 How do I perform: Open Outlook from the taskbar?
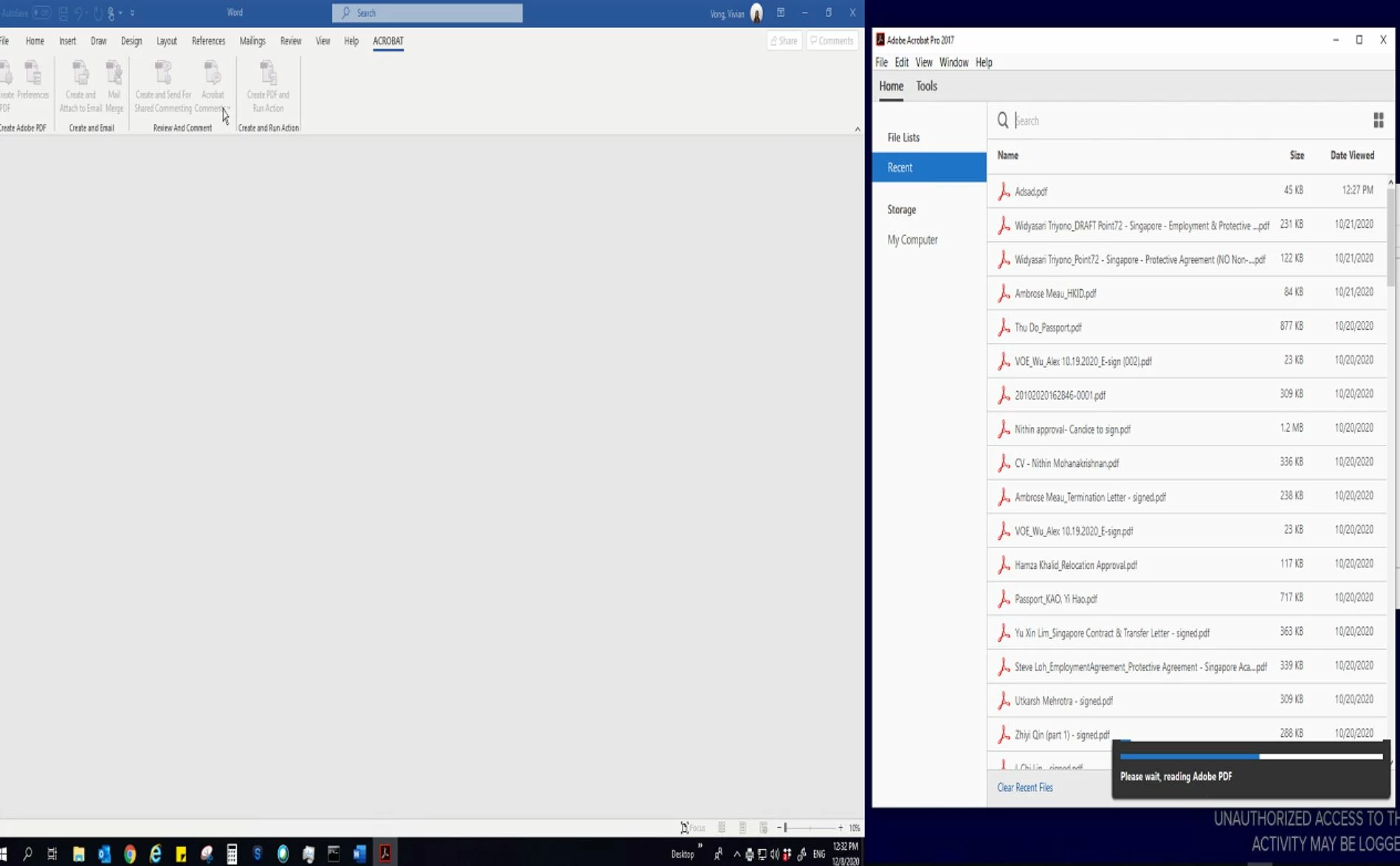104,854
